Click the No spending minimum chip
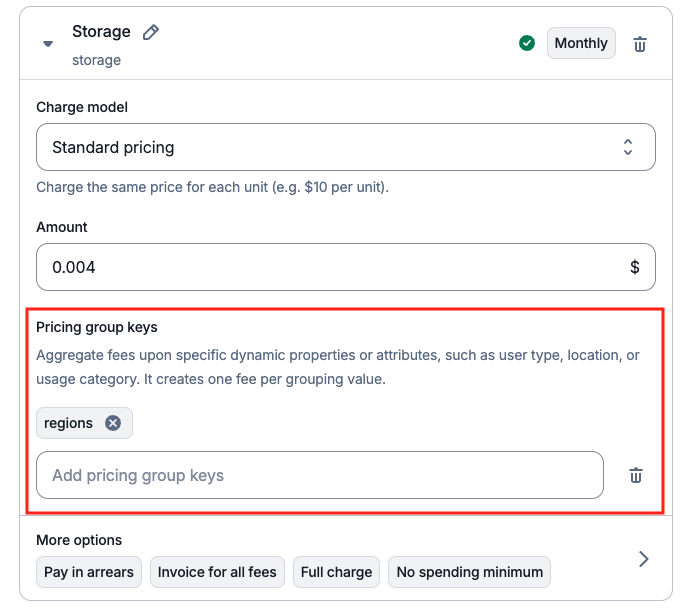The height and width of the screenshot is (613, 692). click(470, 572)
